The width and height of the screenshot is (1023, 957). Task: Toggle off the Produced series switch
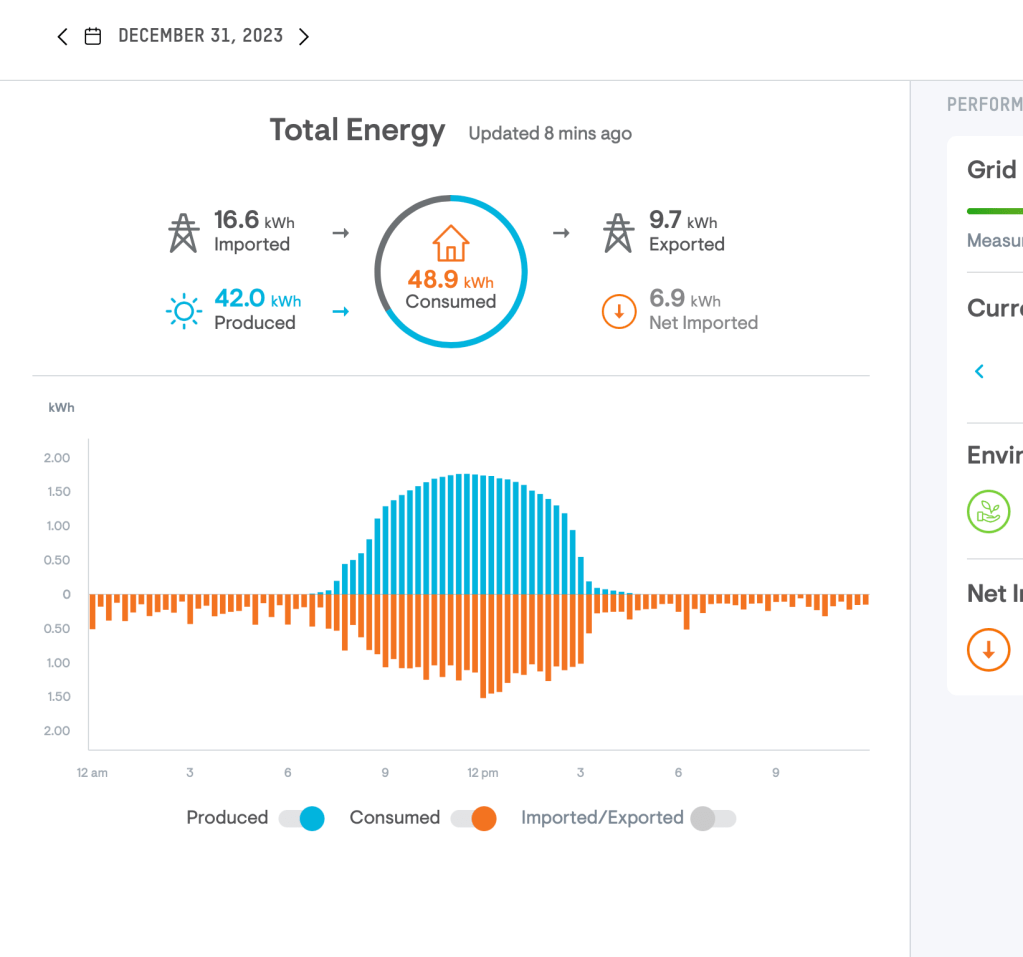pyautogui.click(x=302, y=818)
